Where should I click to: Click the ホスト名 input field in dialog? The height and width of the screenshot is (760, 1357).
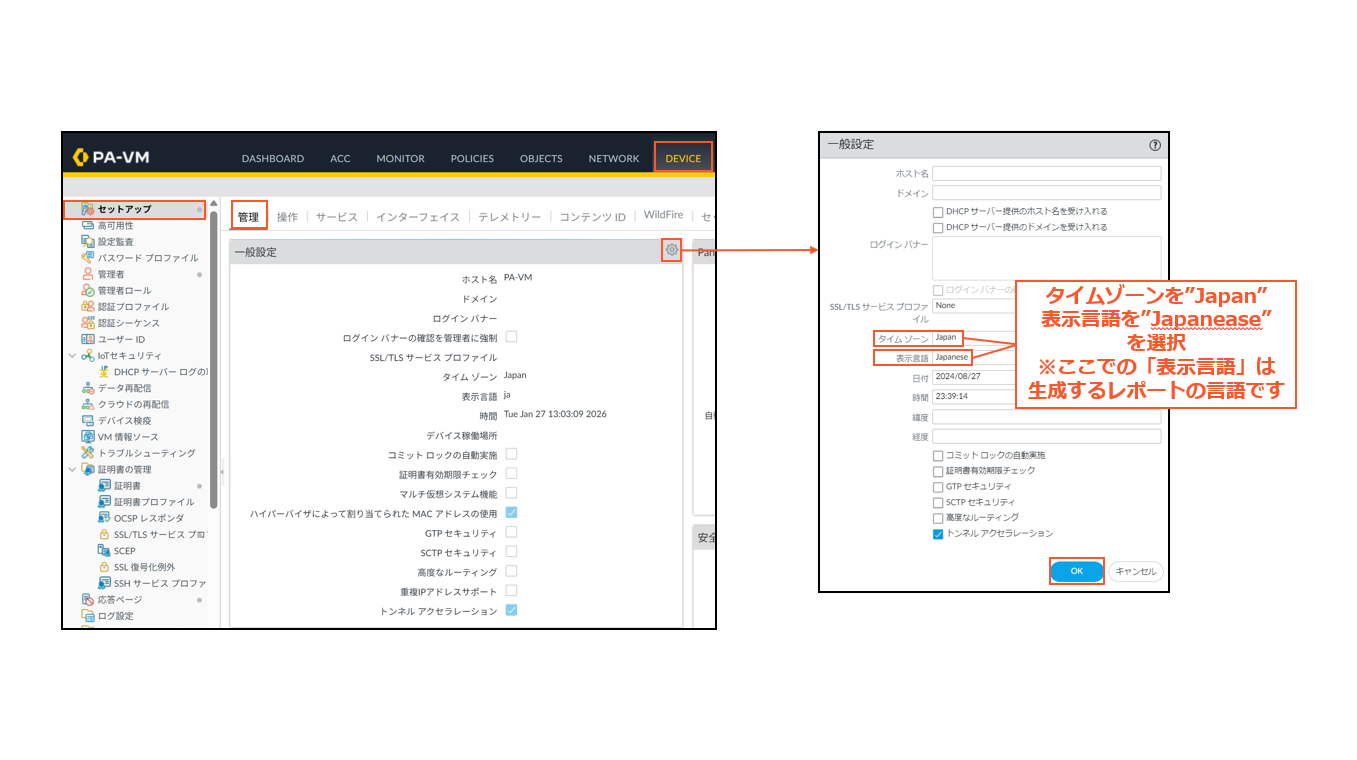[x=1046, y=174]
